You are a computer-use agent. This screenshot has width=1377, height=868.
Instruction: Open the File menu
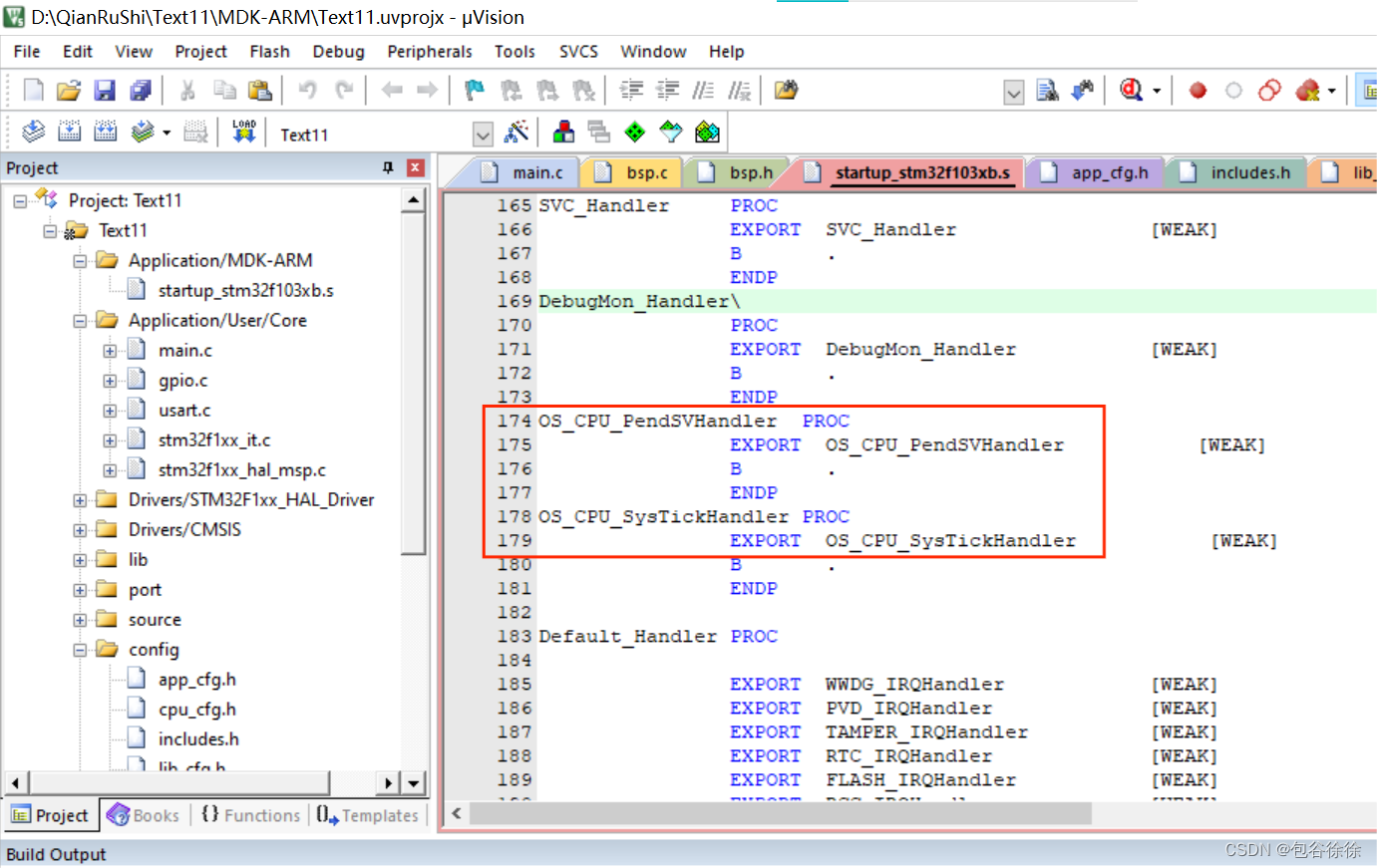pos(27,51)
